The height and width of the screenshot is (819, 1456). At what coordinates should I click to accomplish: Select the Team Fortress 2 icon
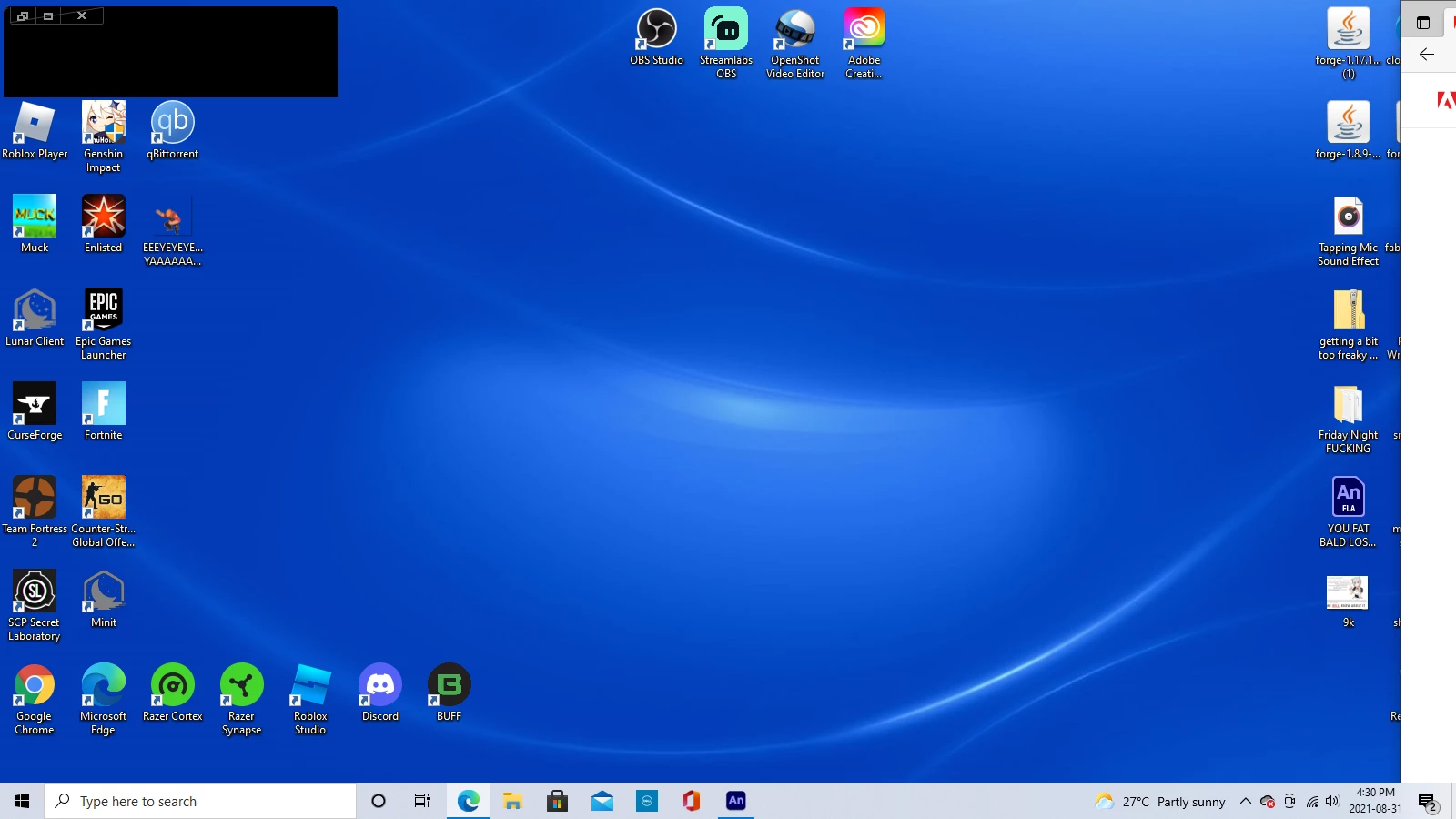click(35, 511)
